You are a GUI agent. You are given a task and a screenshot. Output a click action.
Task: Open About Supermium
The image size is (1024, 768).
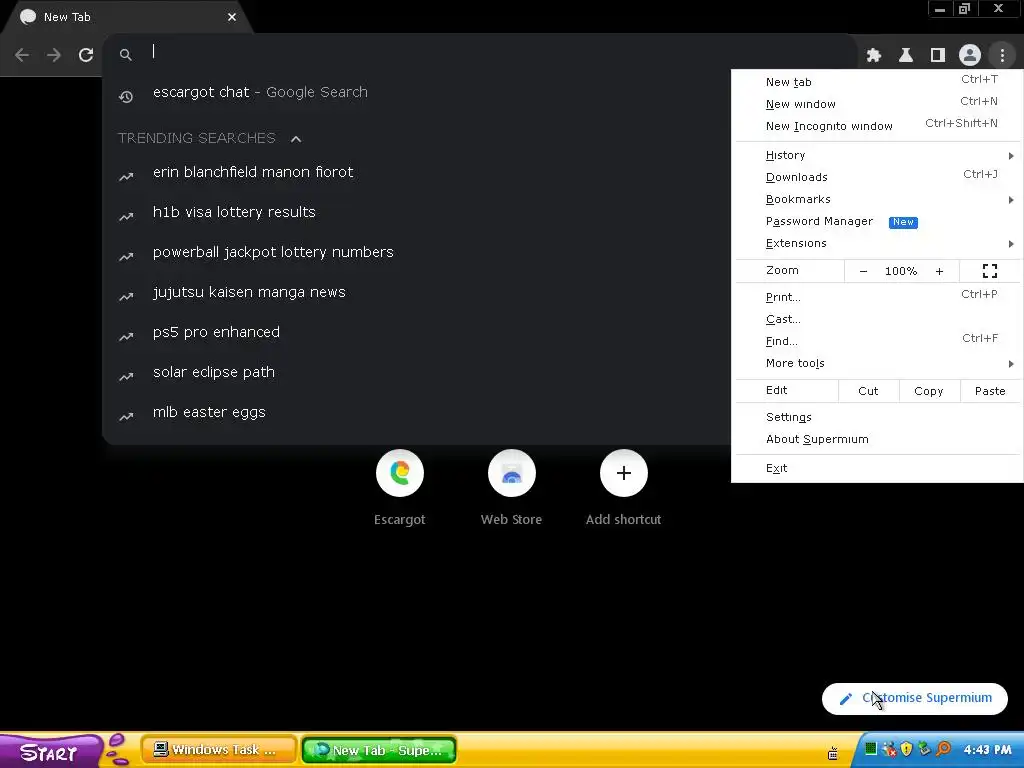click(x=877, y=440)
